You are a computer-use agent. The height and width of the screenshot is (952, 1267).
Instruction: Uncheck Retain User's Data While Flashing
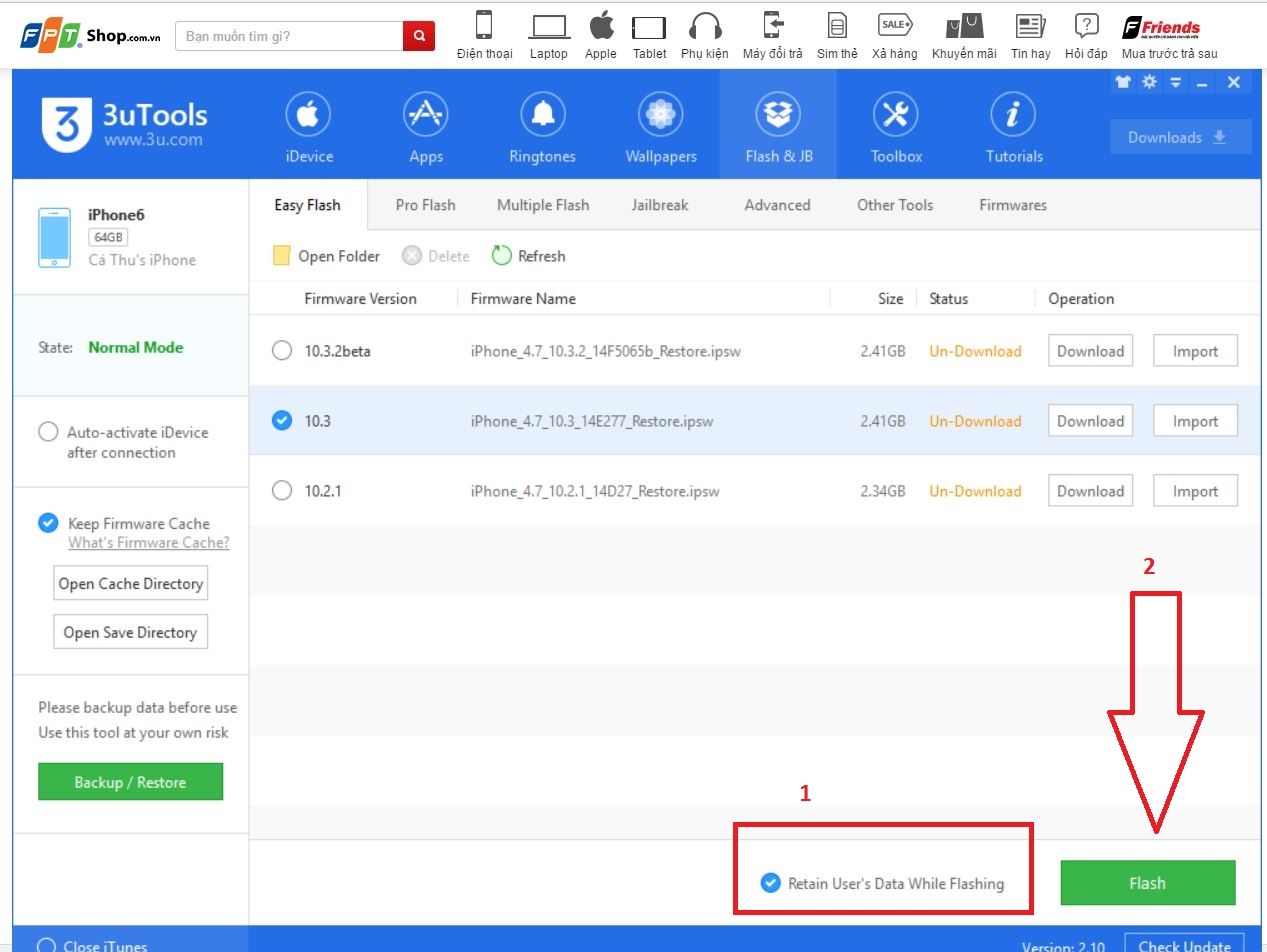[x=770, y=883]
